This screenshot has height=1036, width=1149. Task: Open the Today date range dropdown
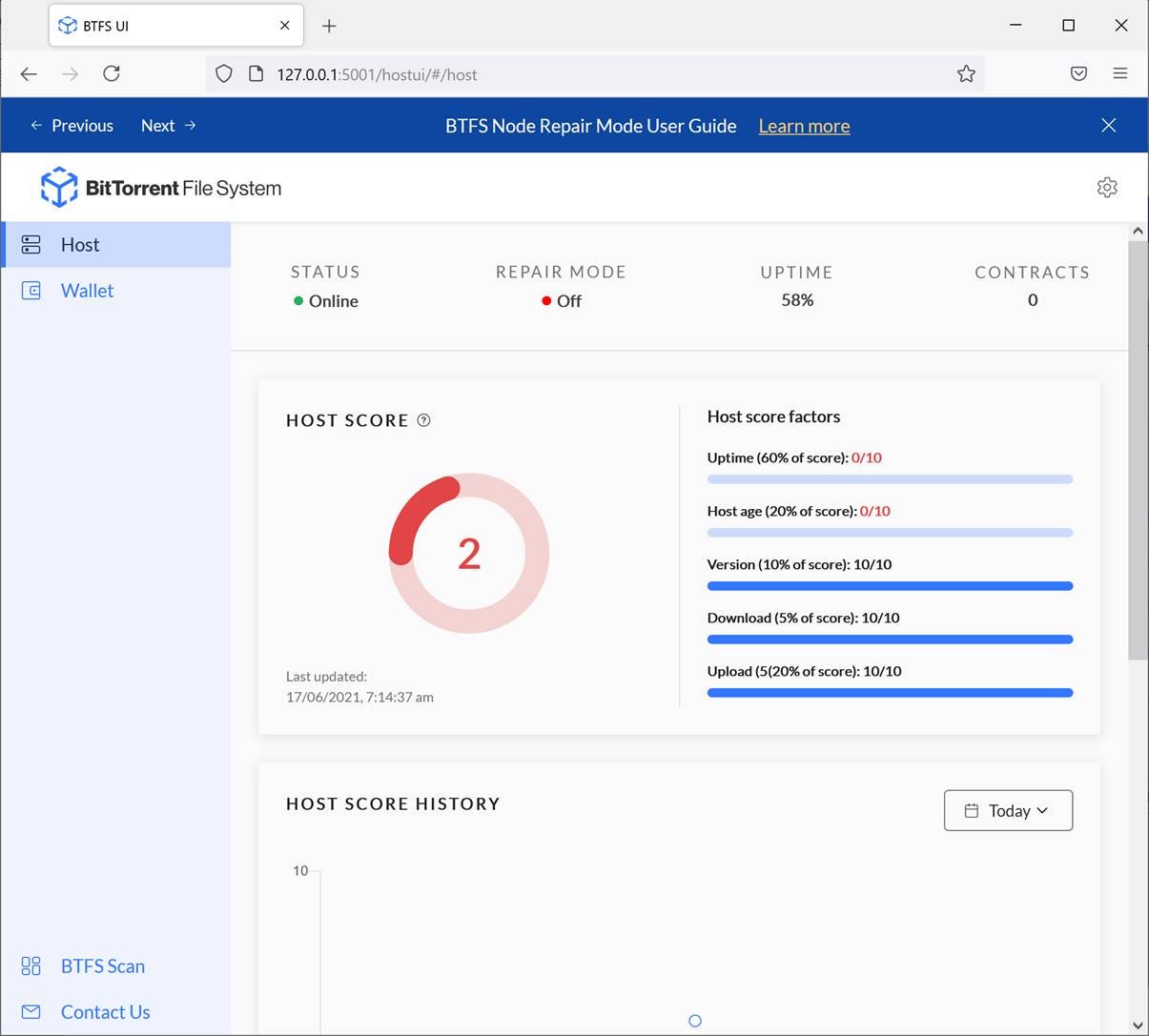1008,810
